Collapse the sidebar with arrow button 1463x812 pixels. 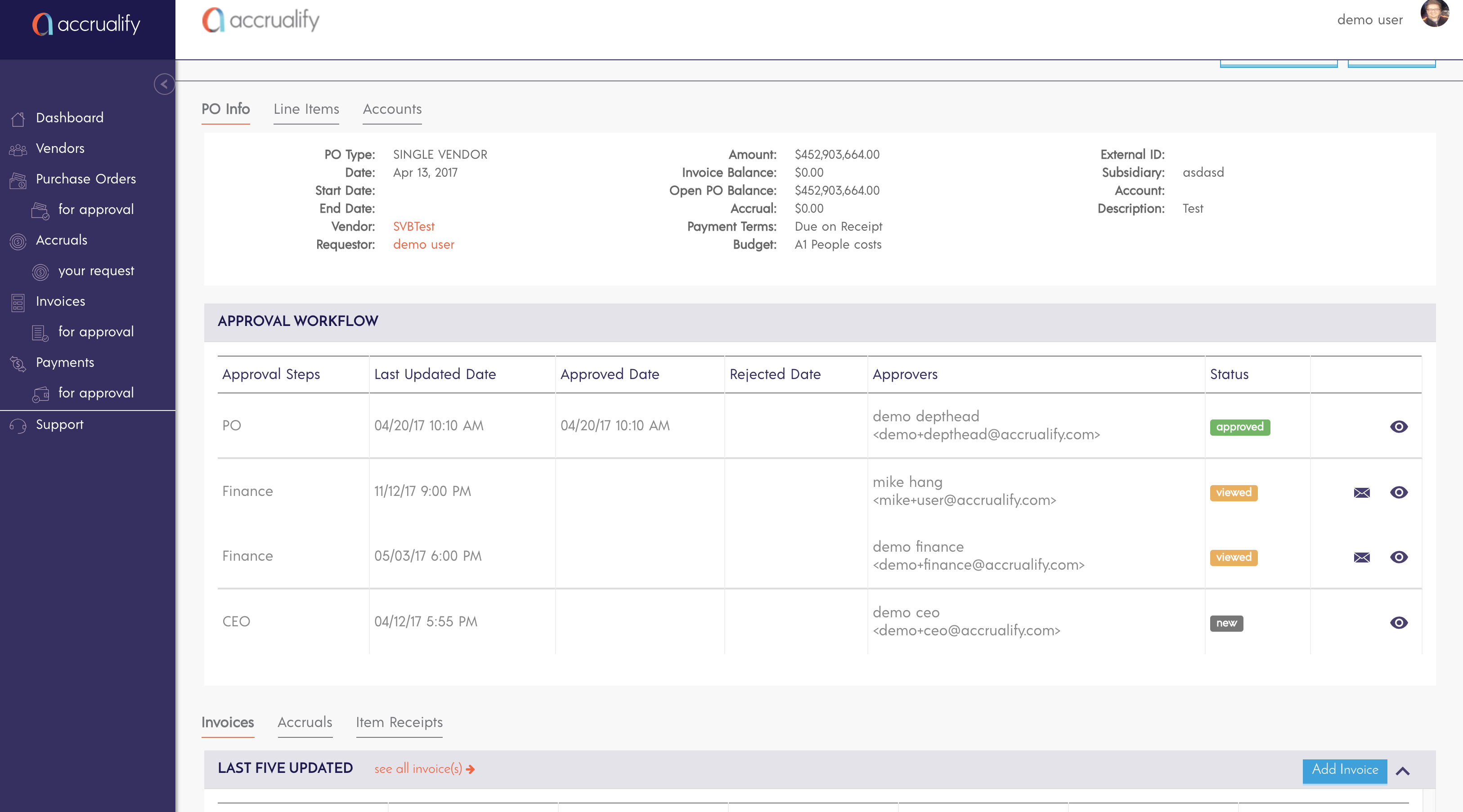pos(164,85)
